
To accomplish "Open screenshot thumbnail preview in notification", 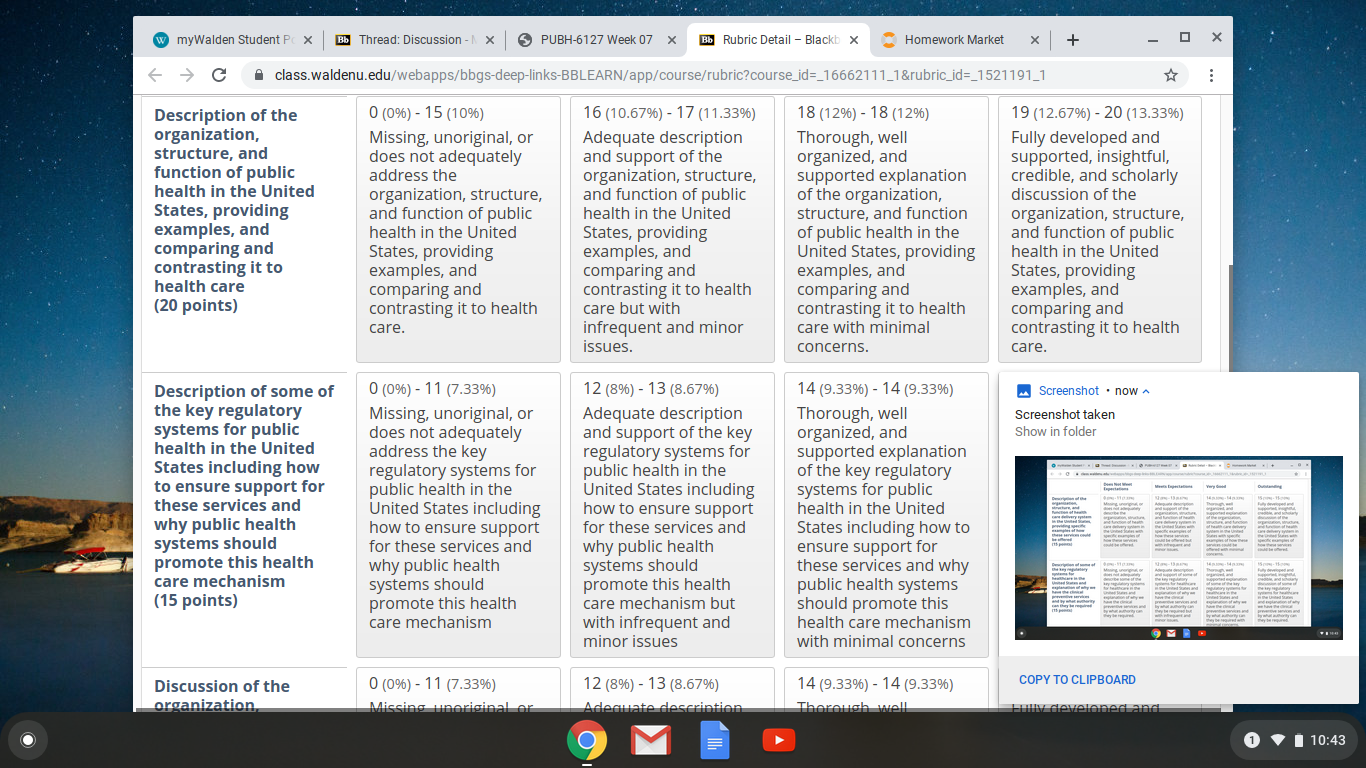I will [1179, 548].
